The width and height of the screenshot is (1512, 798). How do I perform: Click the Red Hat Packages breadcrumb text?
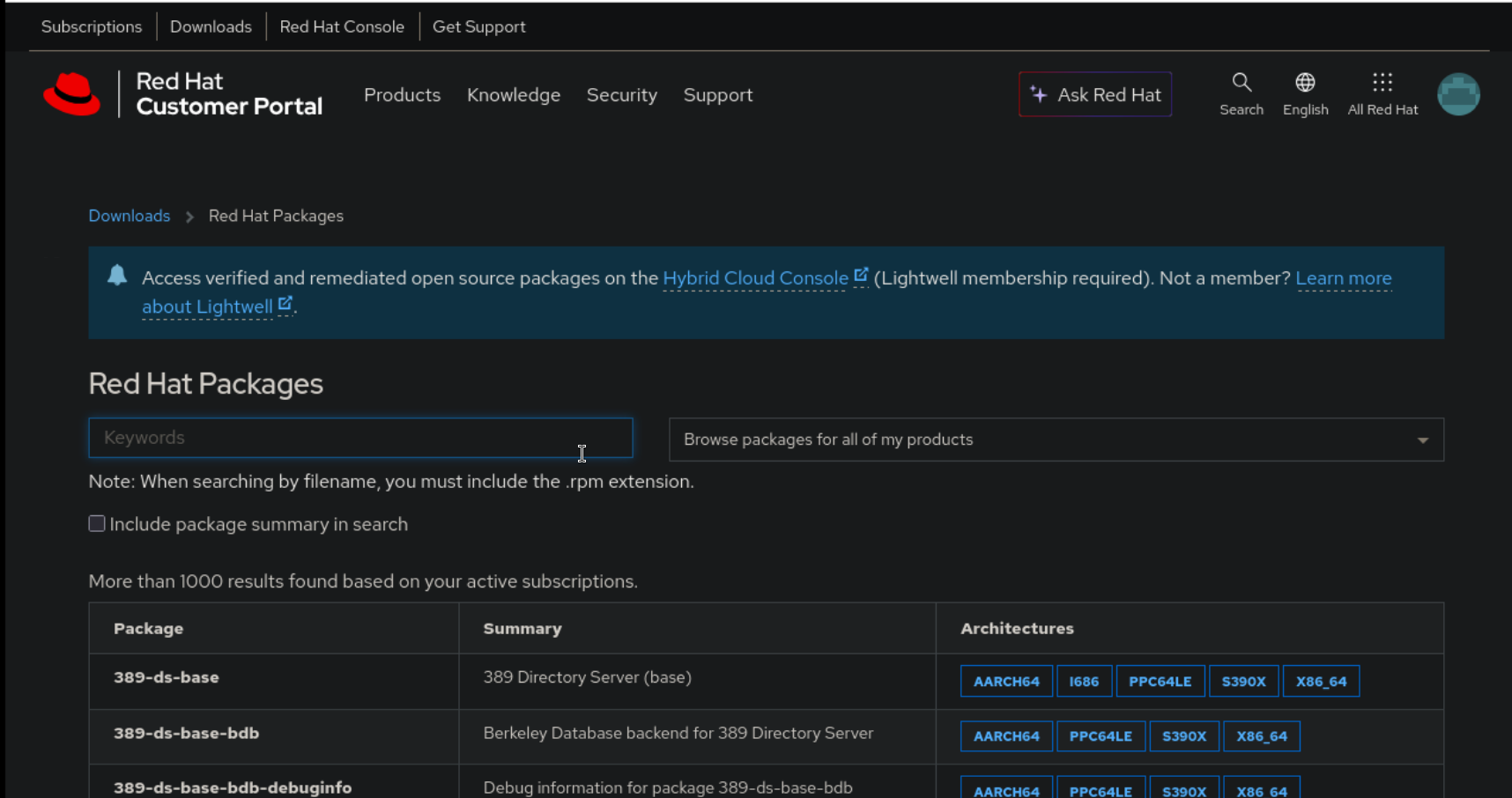pyautogui.click(x=276, y=216)
